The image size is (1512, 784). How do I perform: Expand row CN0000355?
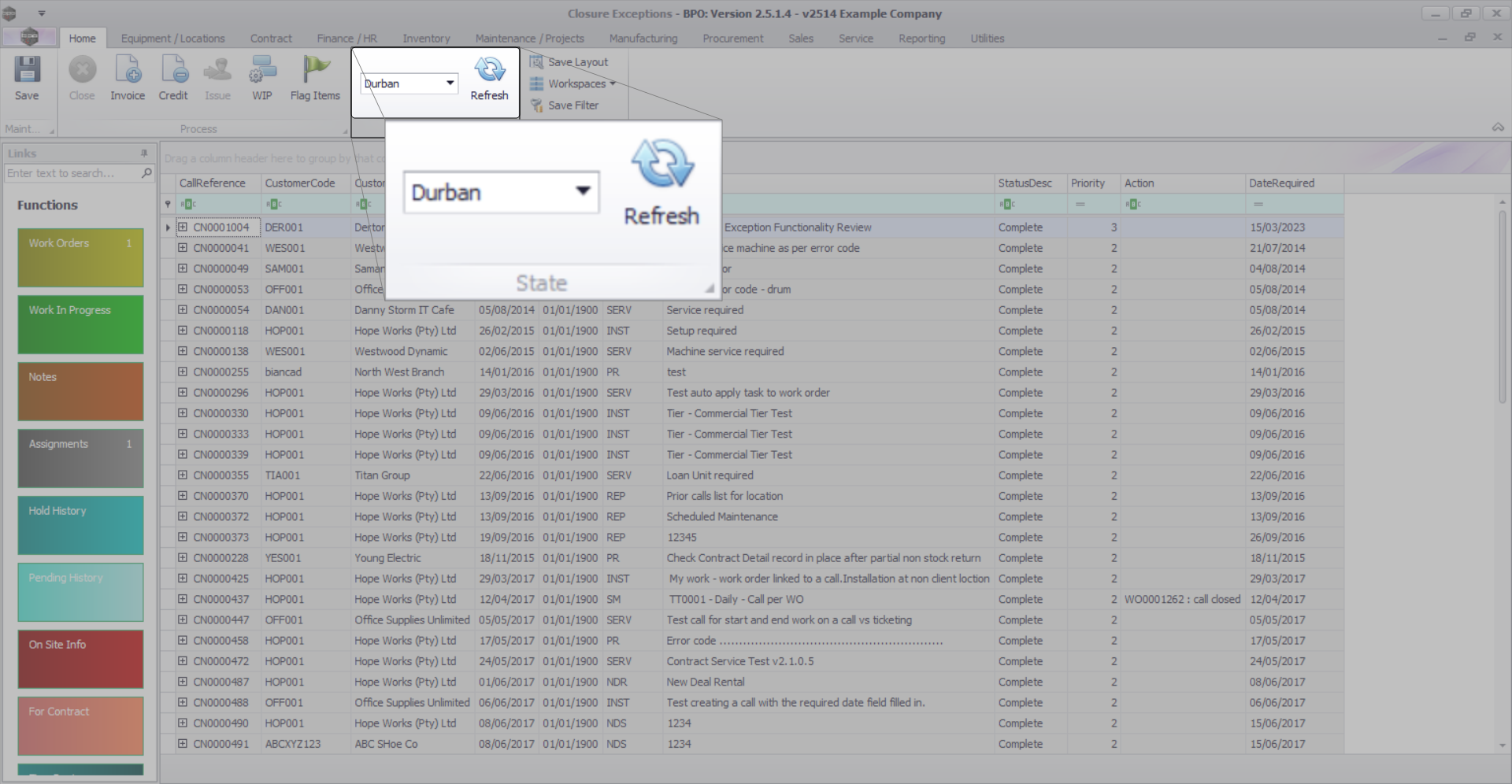point(183,475)
